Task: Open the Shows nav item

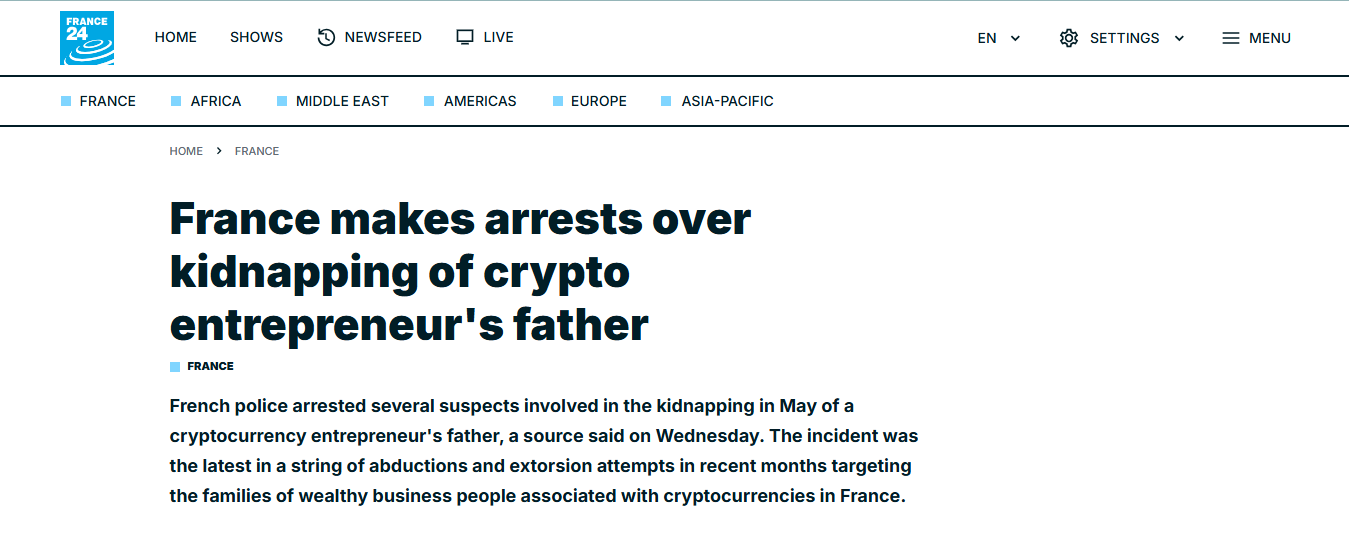Action: click(x=256, y=37)
